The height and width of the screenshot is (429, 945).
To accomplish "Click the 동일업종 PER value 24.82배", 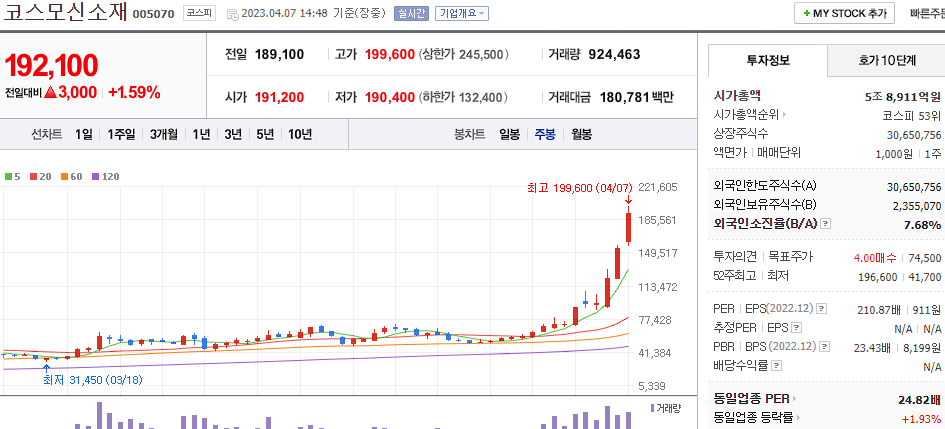I will [x=919, y=399].
